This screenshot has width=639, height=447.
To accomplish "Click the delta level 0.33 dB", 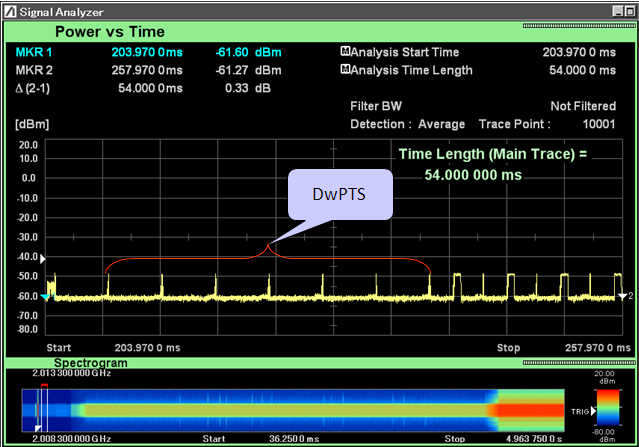I will click(x=248, y=88).
